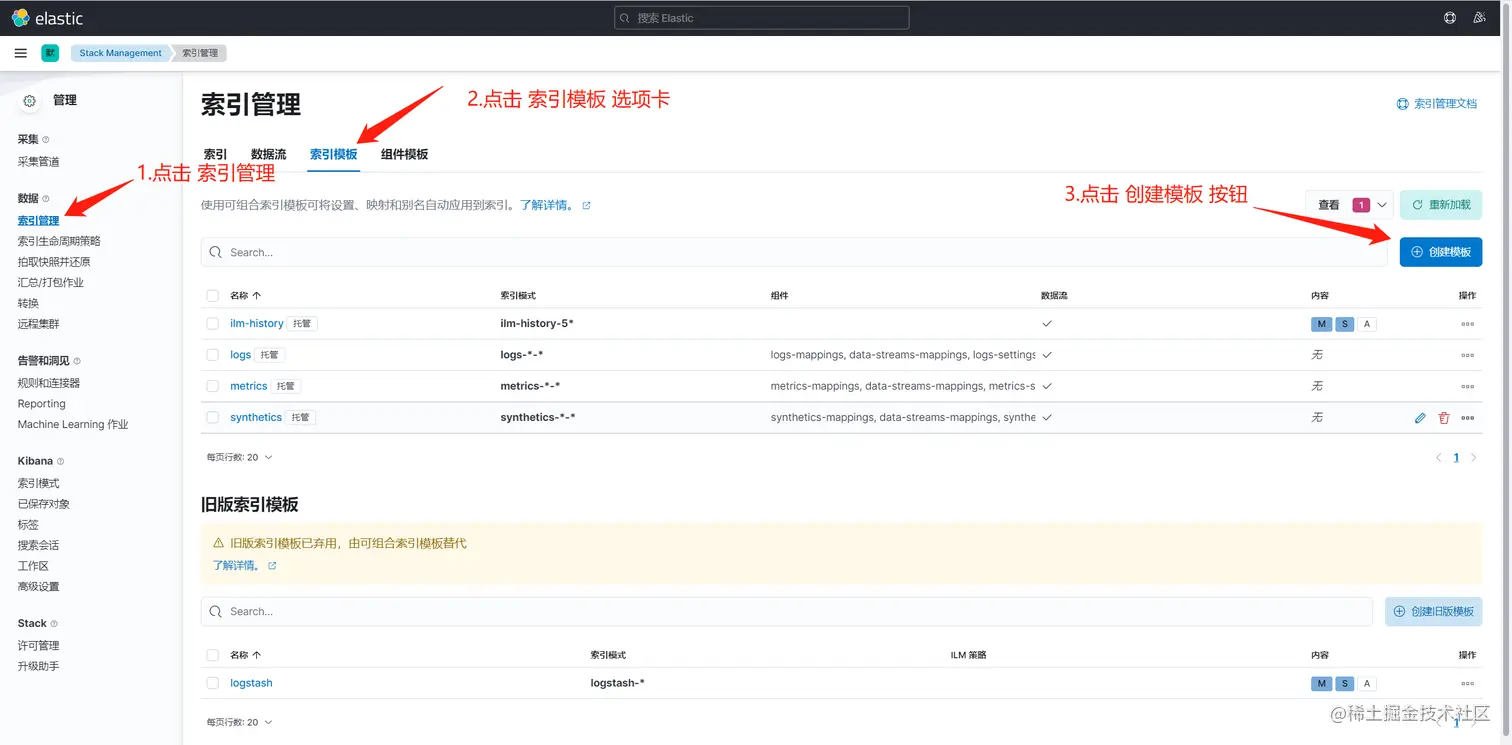Click the edit pencil for synthetics row
Image resolution: width=1512 pixels, height=745 pixels.
pyautogui.click(x=1420, y=418)
